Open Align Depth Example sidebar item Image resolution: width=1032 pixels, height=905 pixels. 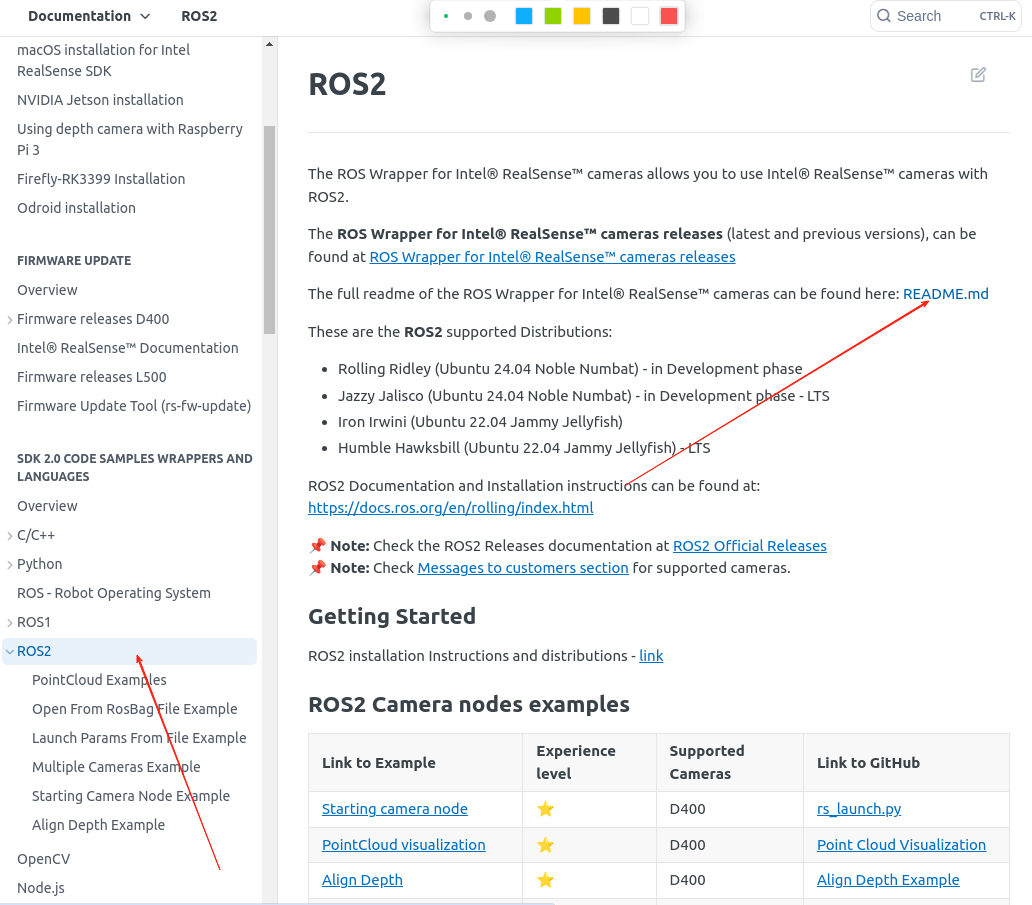pyautogui.click(x=99, y=825)
